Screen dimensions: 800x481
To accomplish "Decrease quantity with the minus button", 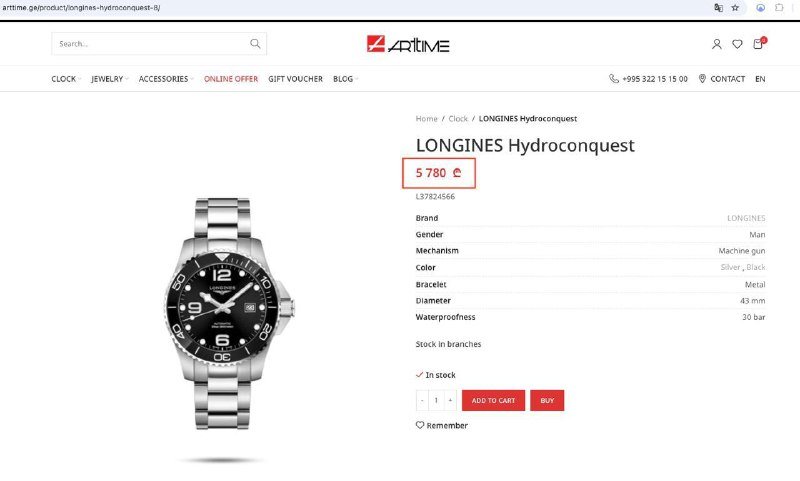I will 422,400.
